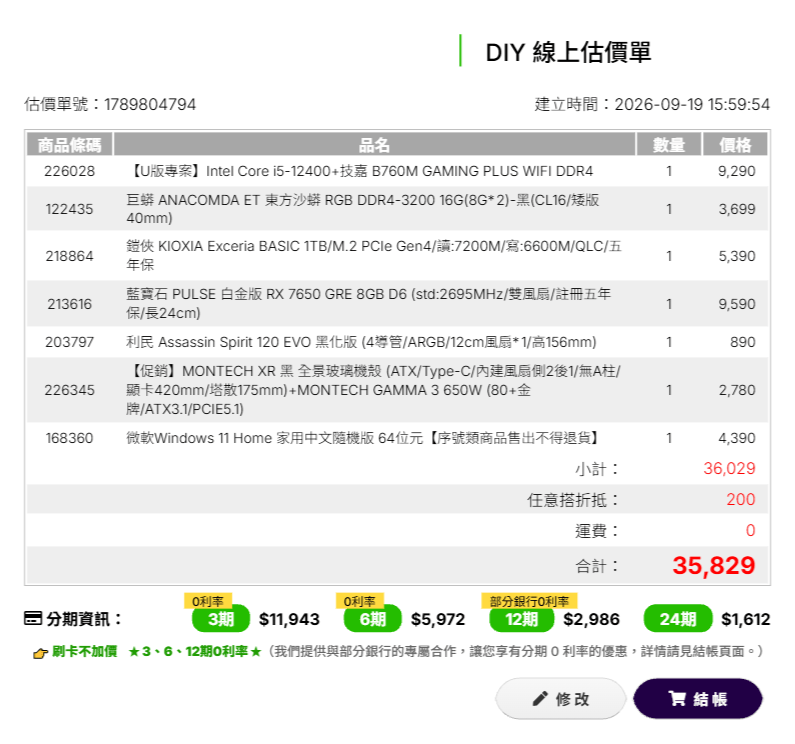Click the KIOXIA Exceria BASIC 1TB product name
The image size is (795, 744).
pos(374,255)
